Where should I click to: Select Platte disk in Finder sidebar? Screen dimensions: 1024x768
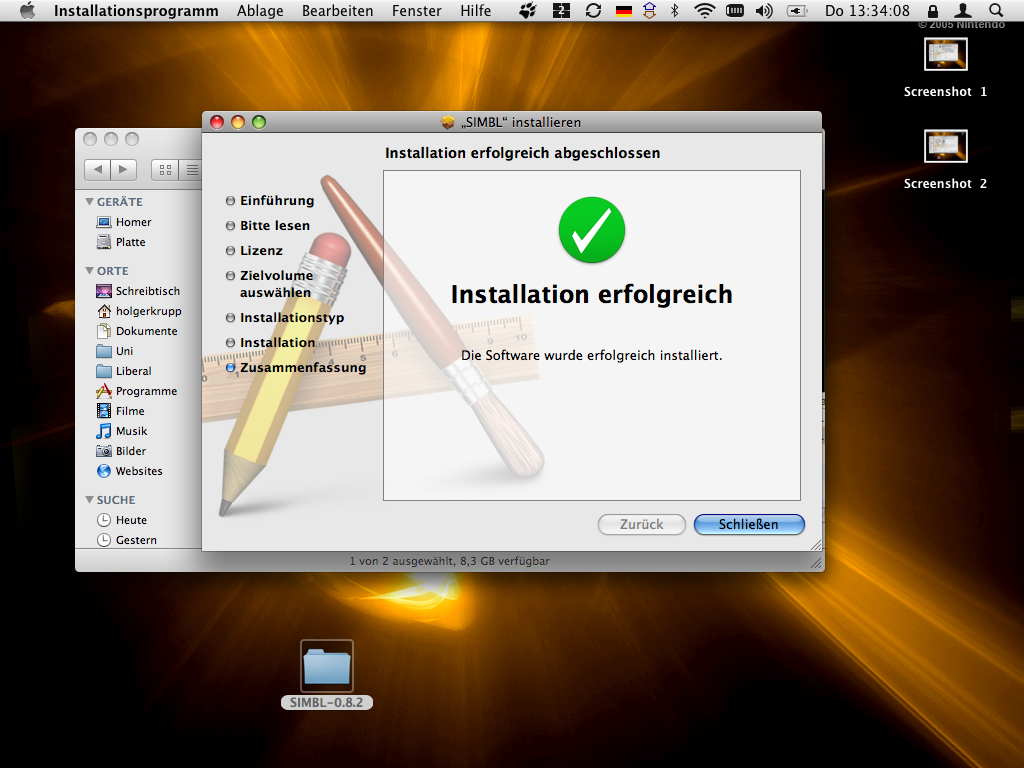(121, 242)
